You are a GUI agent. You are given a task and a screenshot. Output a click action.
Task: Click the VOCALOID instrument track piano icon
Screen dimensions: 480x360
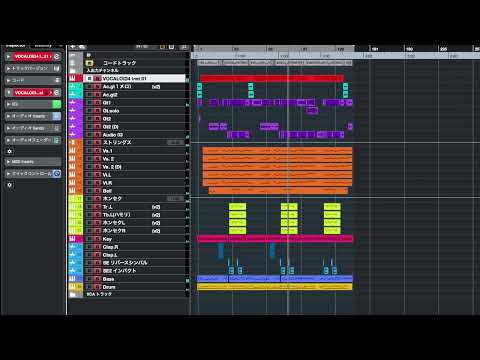click(72, 78)
